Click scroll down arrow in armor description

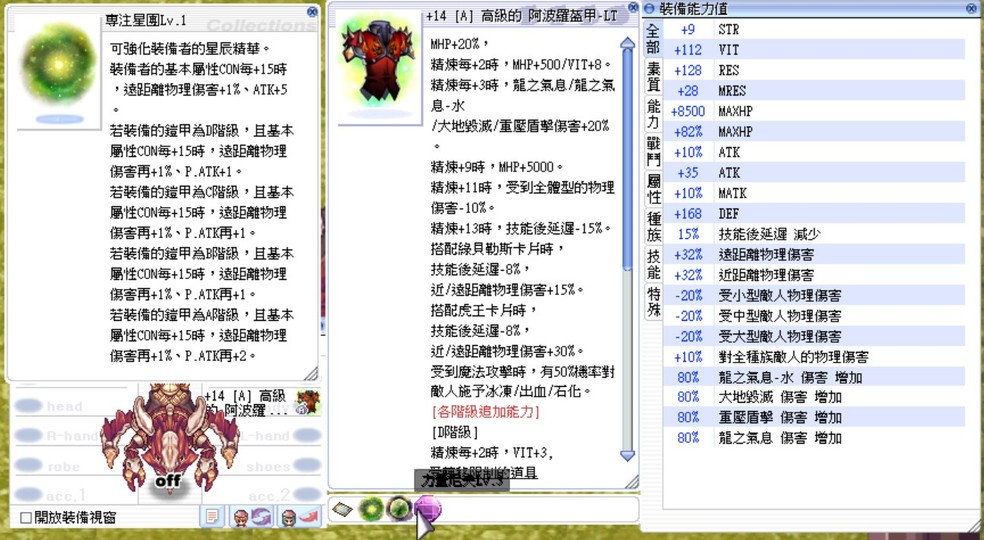(627, 455)
